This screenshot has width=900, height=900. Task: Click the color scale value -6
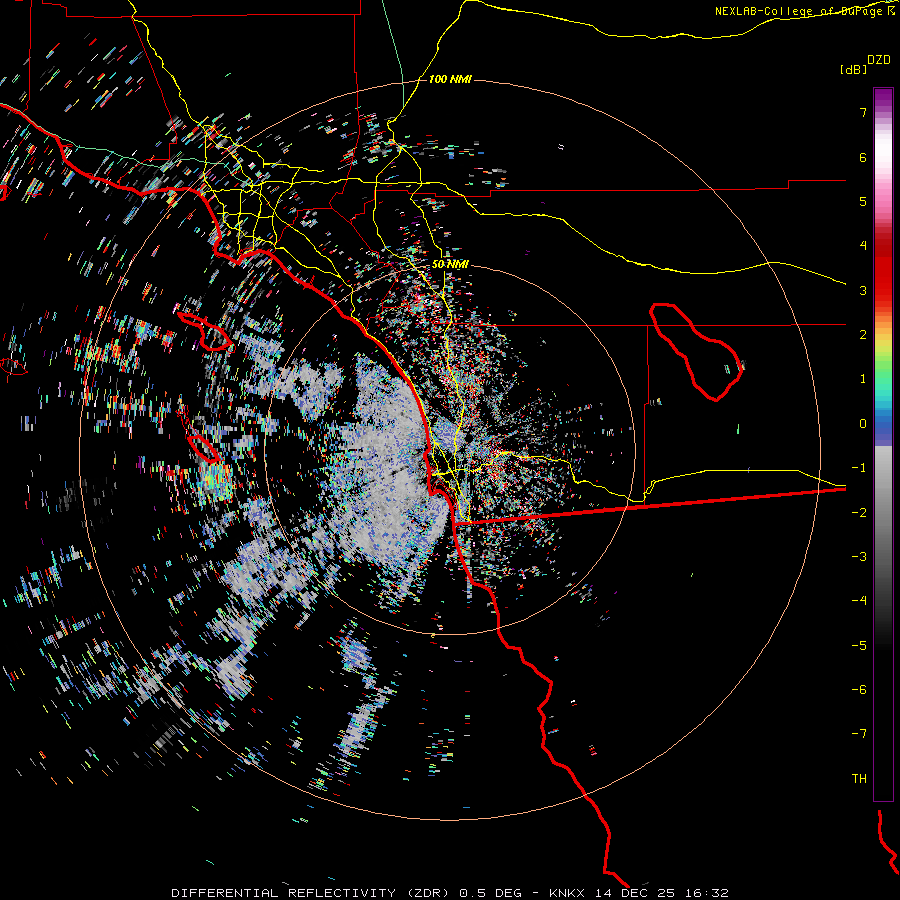pos(859,690)
